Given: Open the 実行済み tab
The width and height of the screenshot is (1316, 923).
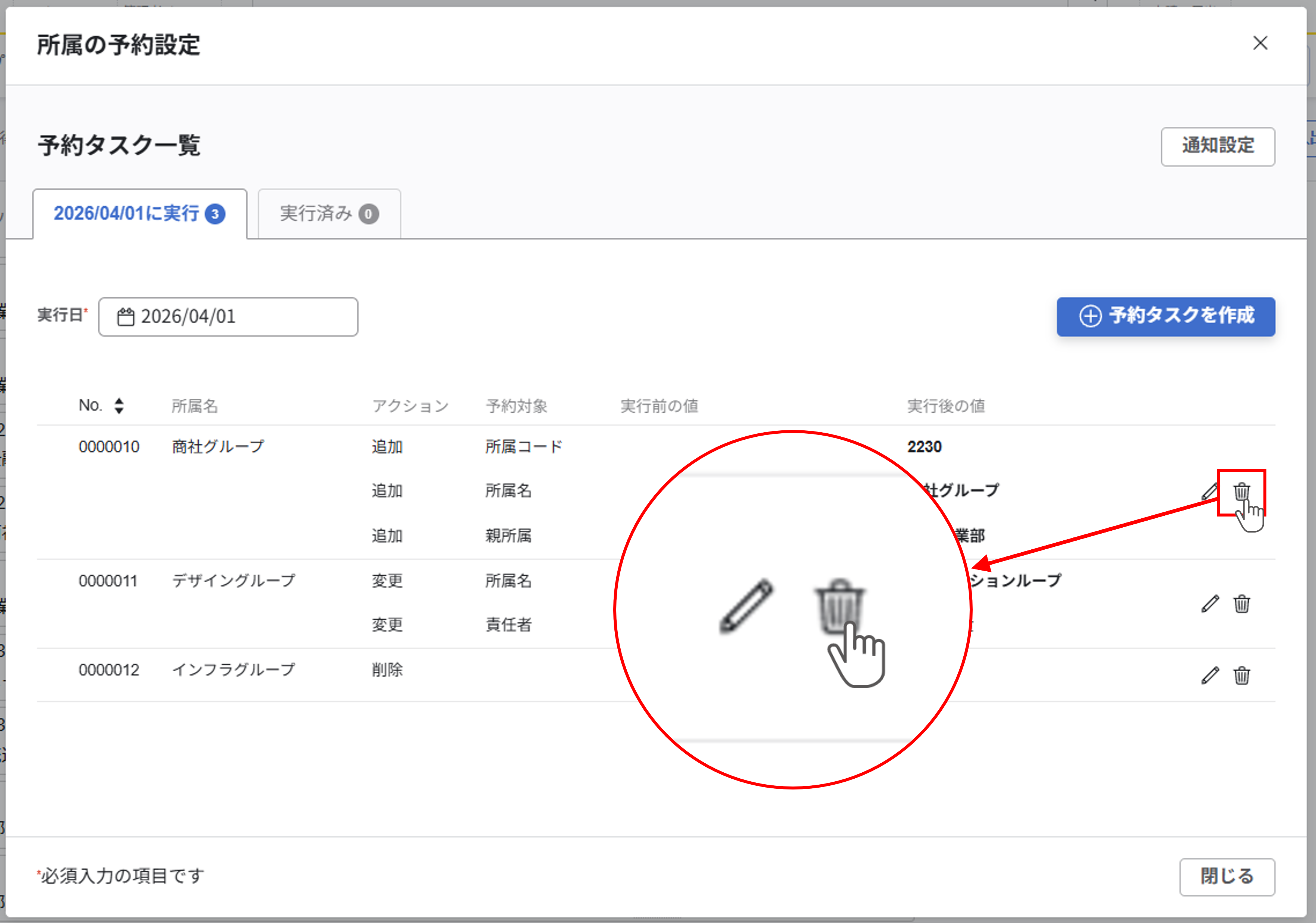Looking at the screenshot, I should tap(329, 214).
